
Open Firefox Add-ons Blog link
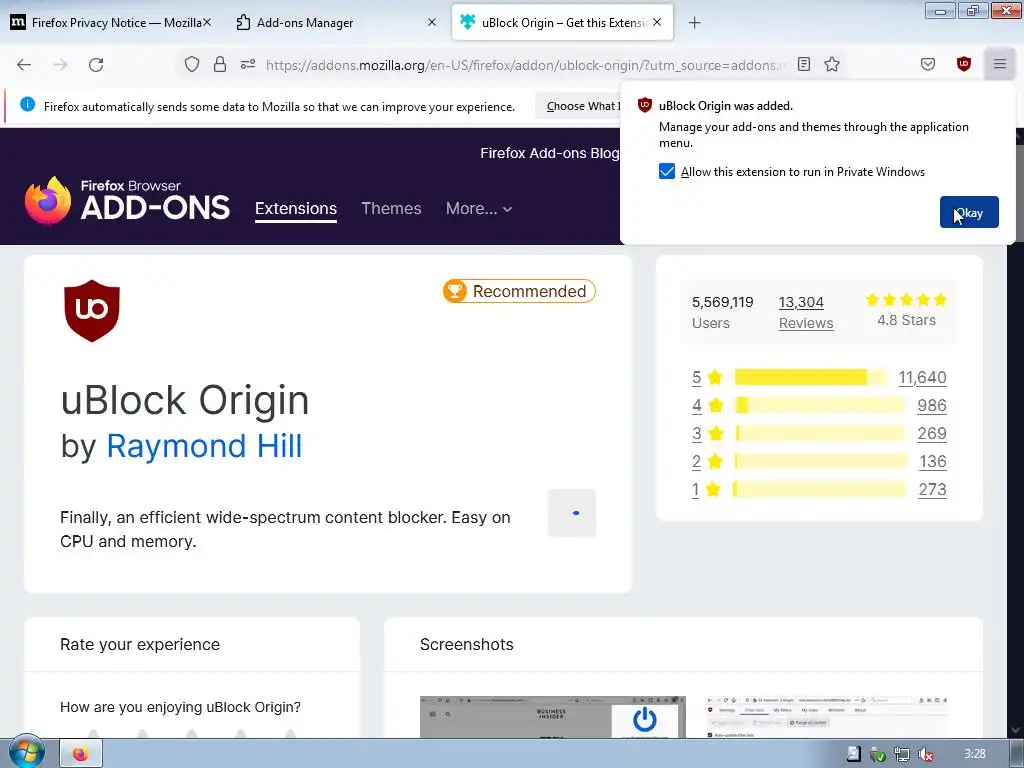tap(549, 153)
